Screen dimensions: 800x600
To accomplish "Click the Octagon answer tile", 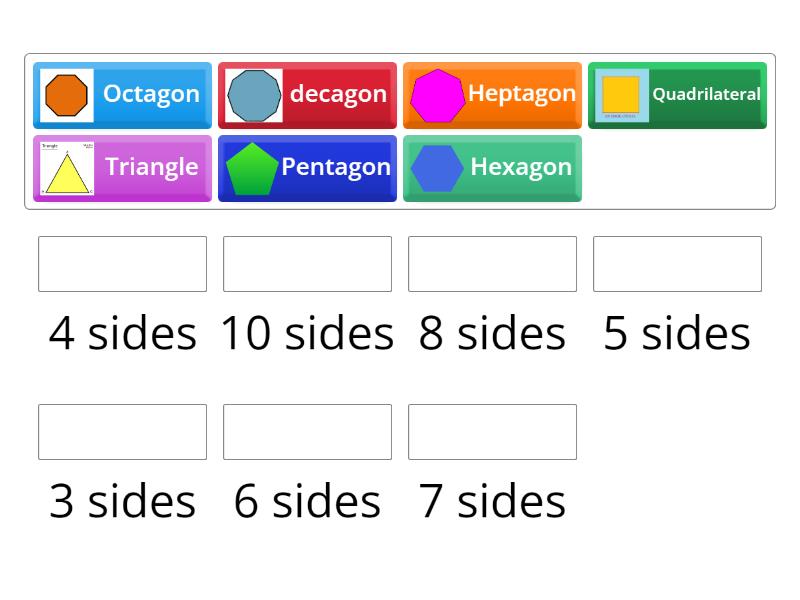I will tap(122, 95).
